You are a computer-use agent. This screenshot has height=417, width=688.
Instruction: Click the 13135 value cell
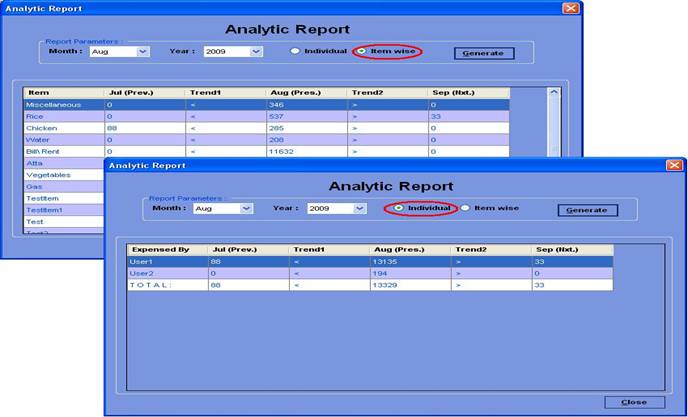pyautogui.click(x=410, y=262)
